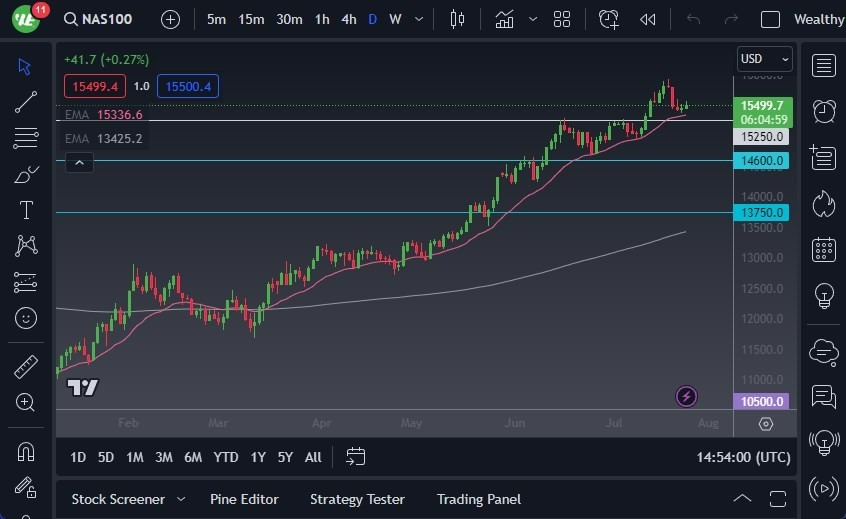
Task: Select the arrow cursor tool
Action: pos(24,66)
